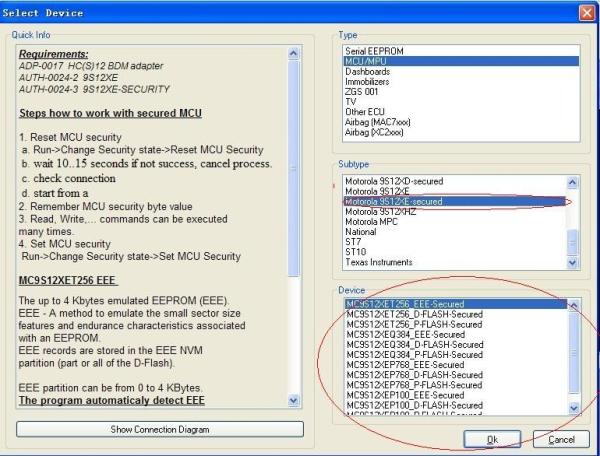Select MC9S12XEP100_EEE-Secured device
The image size is (600, 456).
click(x=455, y=395)
